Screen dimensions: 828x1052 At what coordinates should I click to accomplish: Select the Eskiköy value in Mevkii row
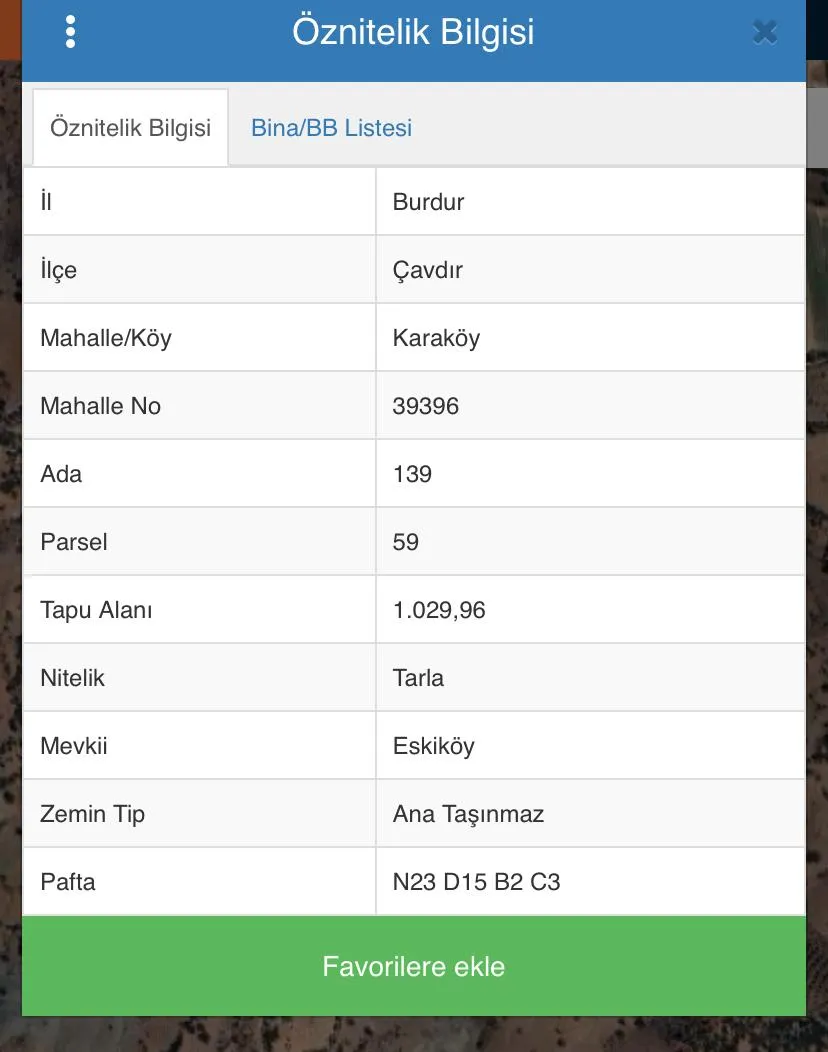(434, 746)
